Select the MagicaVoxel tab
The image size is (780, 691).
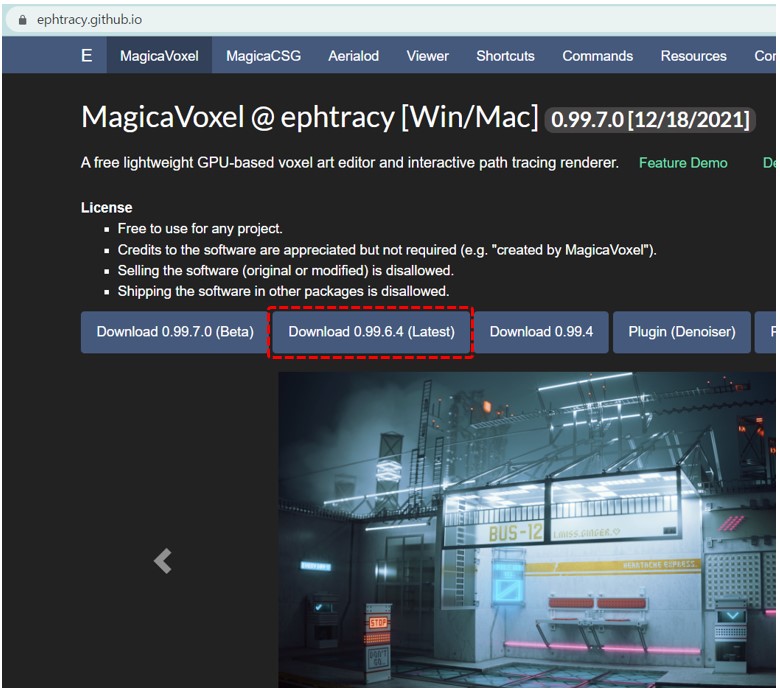coord(159,56)
